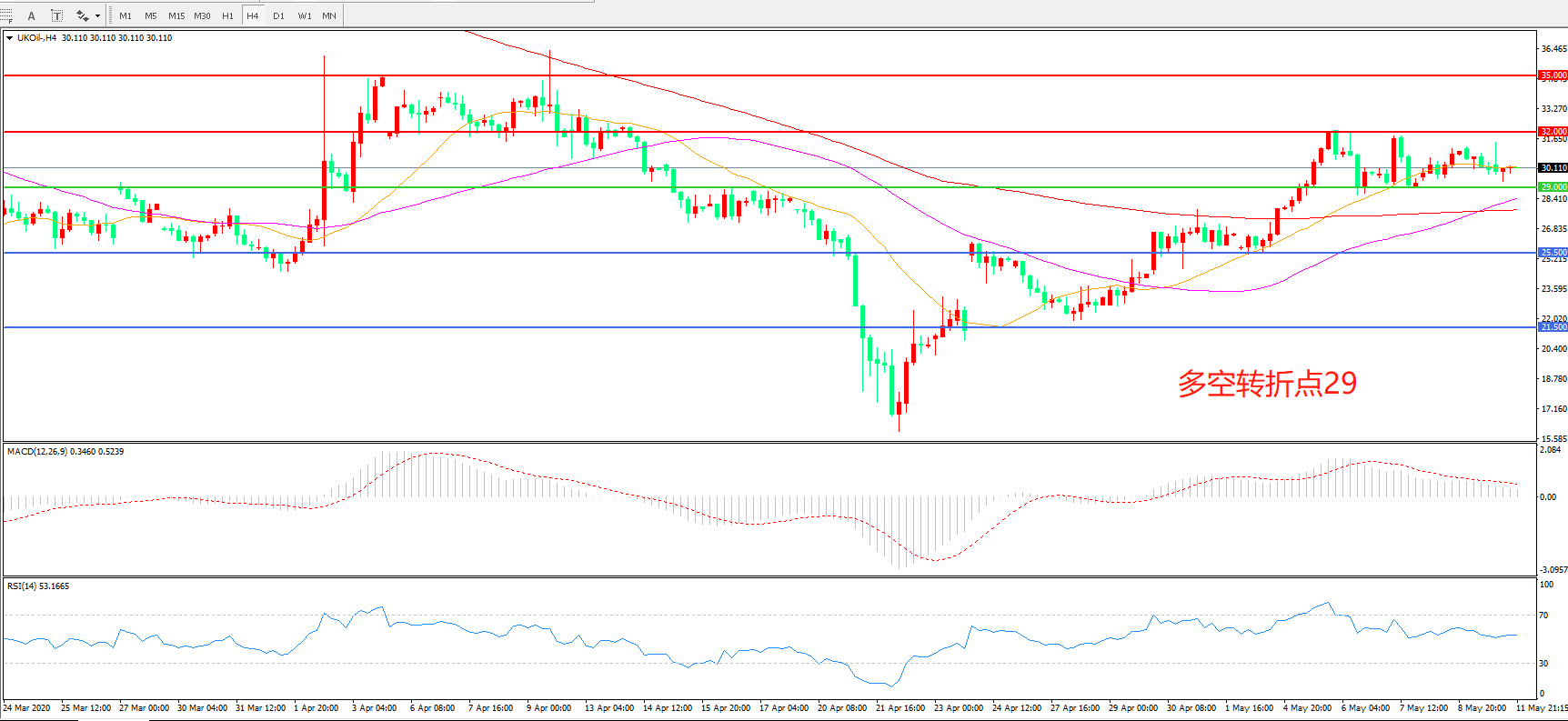The image size is (1568, 721).
Task: Open the arrows tool dropdown menu
Action: [x=97, y=15]
